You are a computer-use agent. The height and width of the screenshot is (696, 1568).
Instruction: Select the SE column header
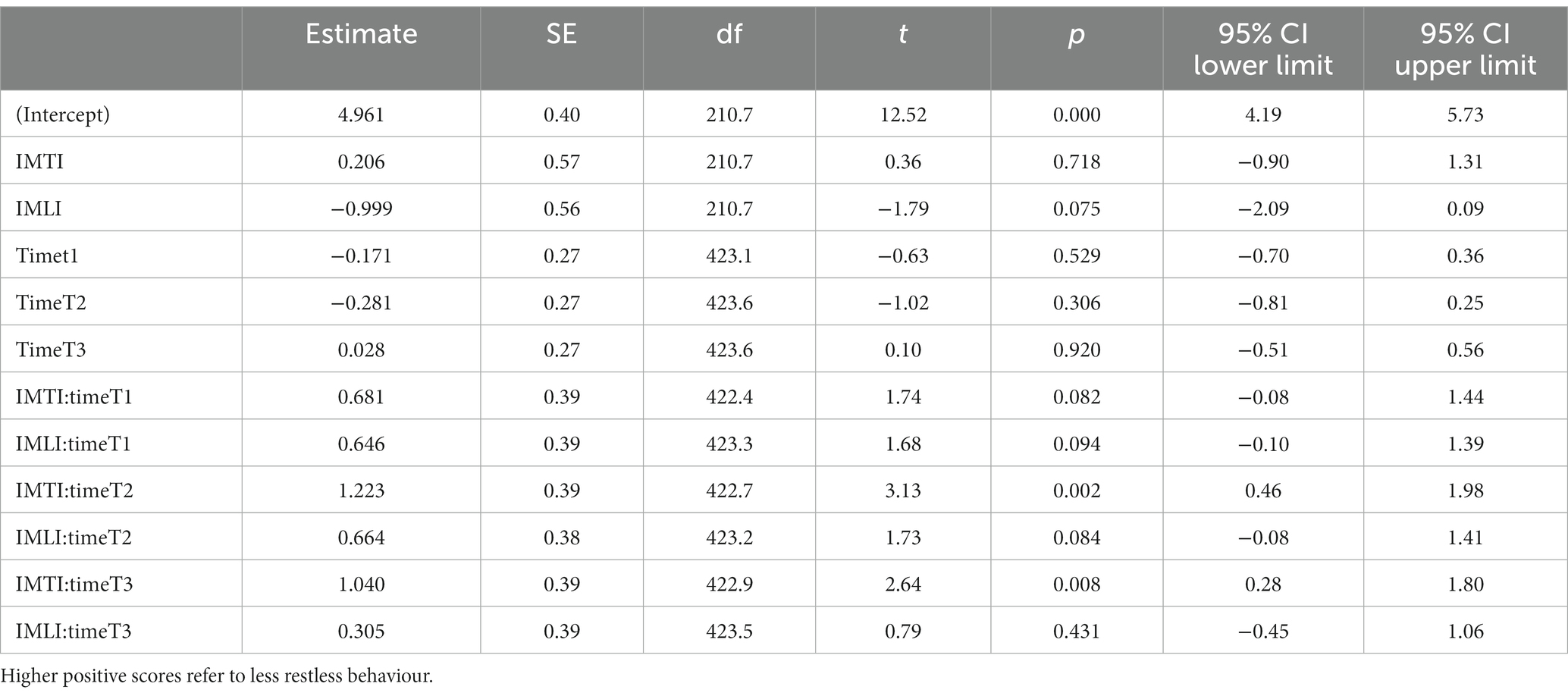[x=562, y=34]
